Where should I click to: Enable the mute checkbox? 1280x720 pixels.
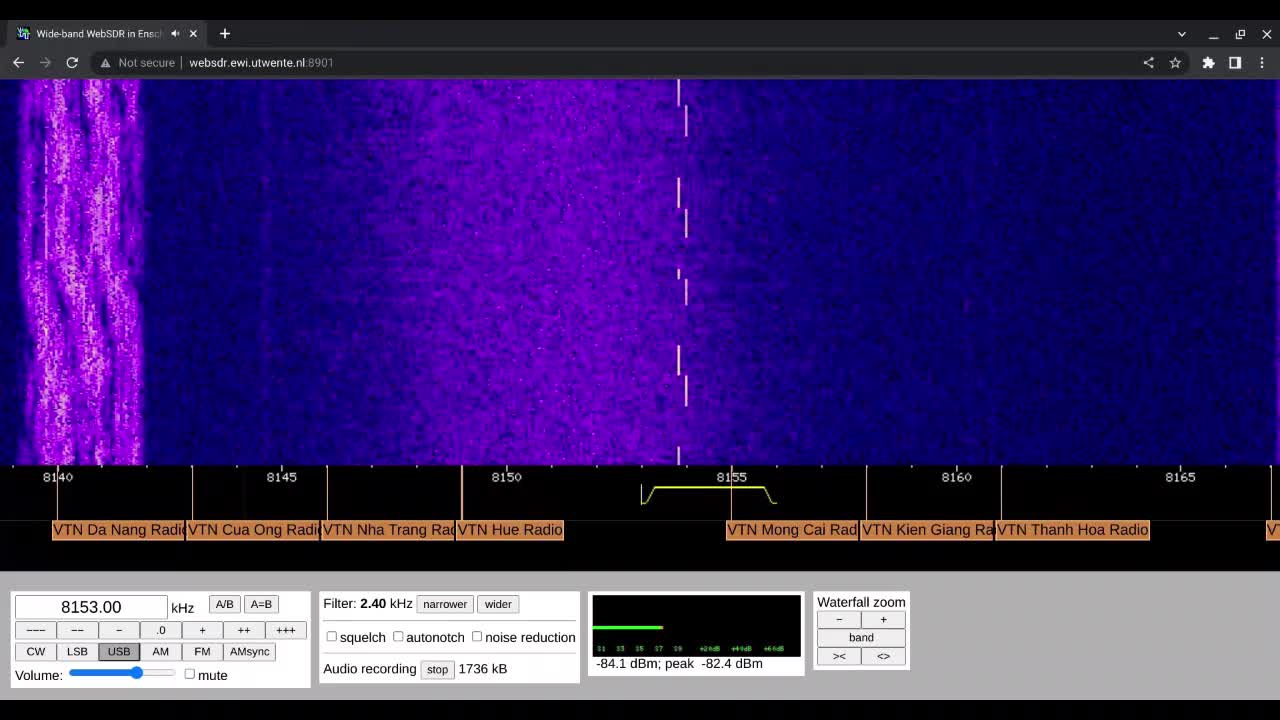pos(190,674)
